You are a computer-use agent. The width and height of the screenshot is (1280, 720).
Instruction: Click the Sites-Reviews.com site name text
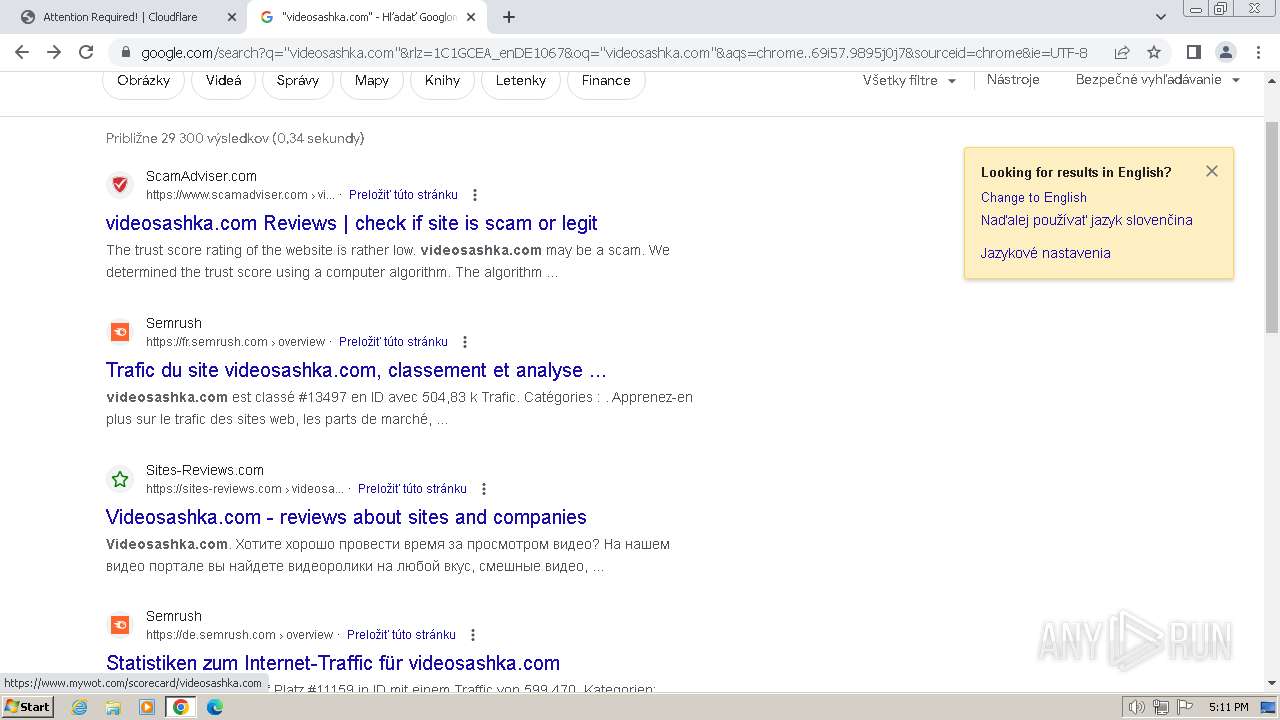205,470
